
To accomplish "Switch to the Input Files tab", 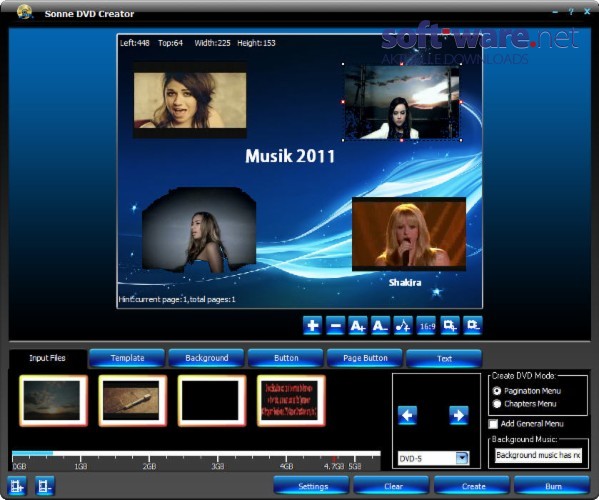I will (47, 358).
